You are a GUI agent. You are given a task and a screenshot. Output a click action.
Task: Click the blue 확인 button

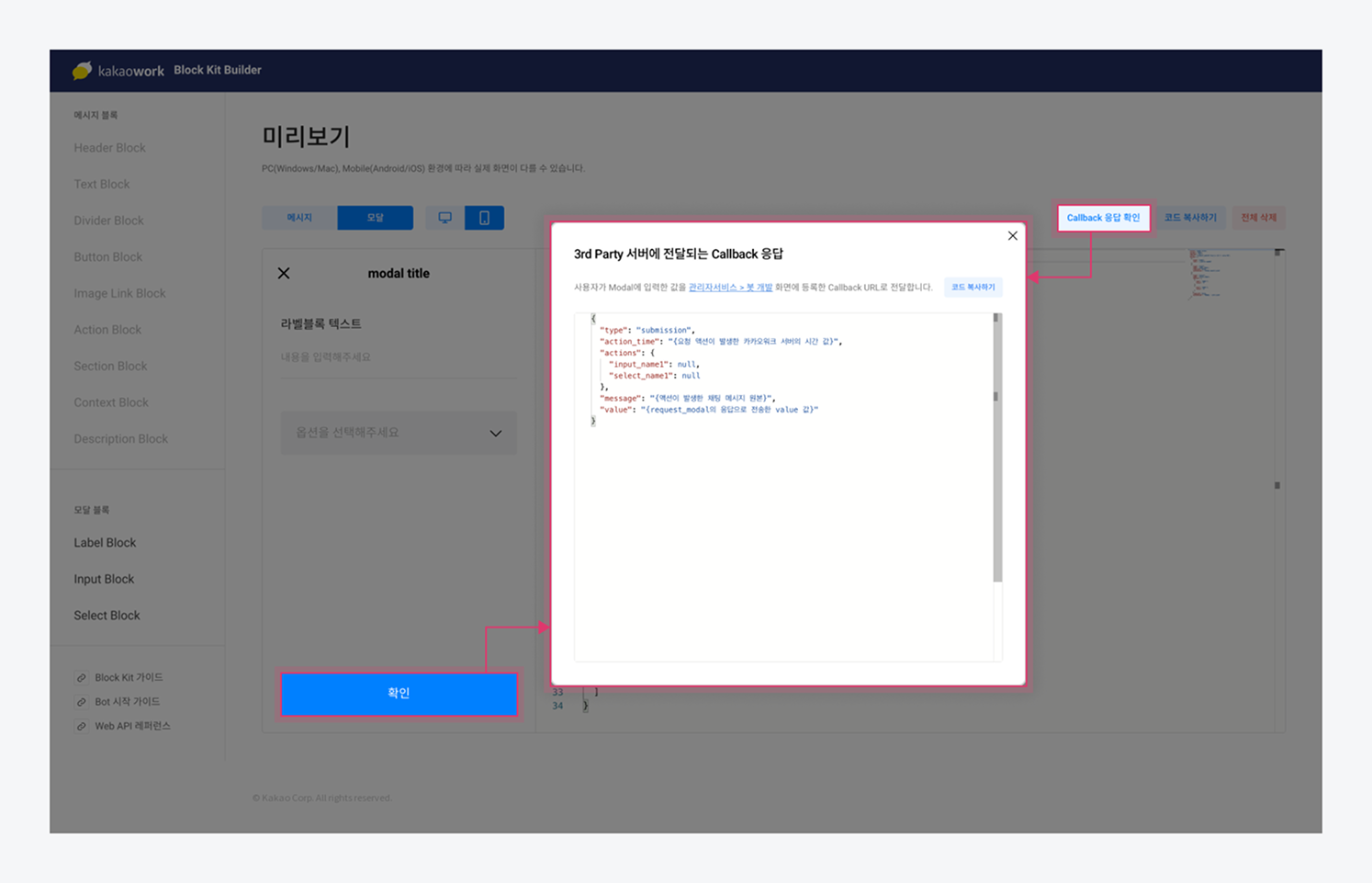[x=399, y=694]
